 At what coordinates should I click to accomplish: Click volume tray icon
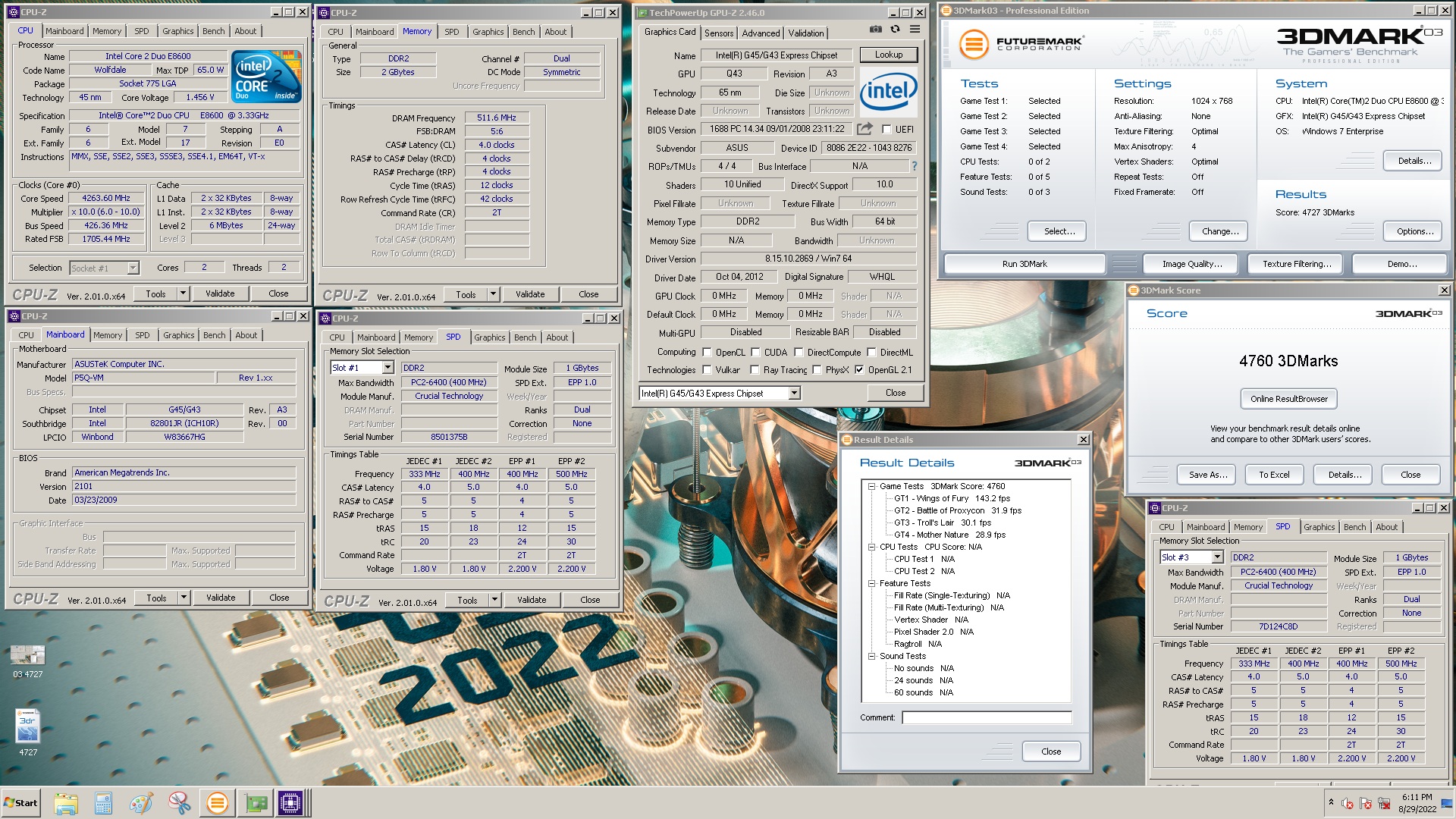tap(1348, 803)
